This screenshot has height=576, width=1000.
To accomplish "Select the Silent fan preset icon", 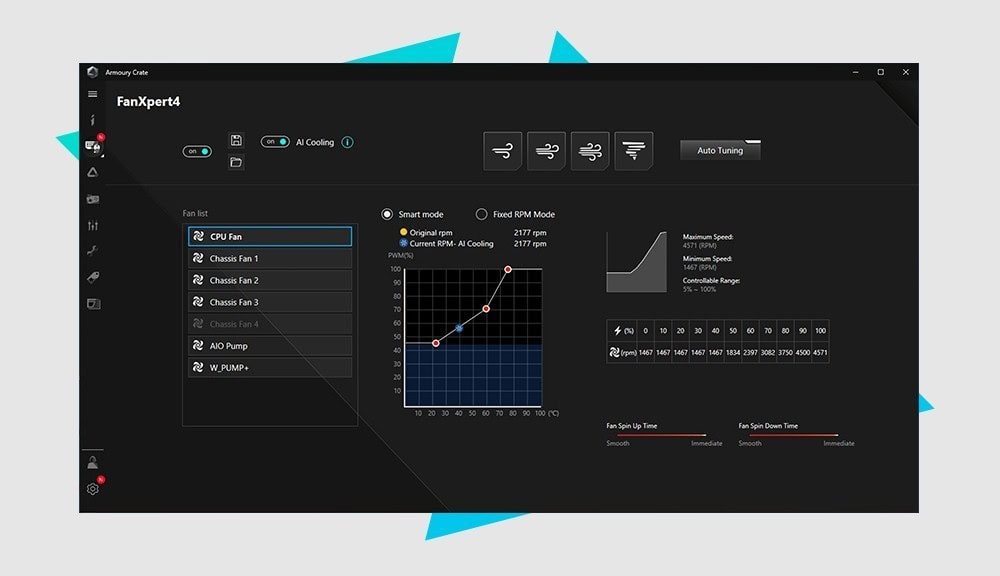I will 503,151.
